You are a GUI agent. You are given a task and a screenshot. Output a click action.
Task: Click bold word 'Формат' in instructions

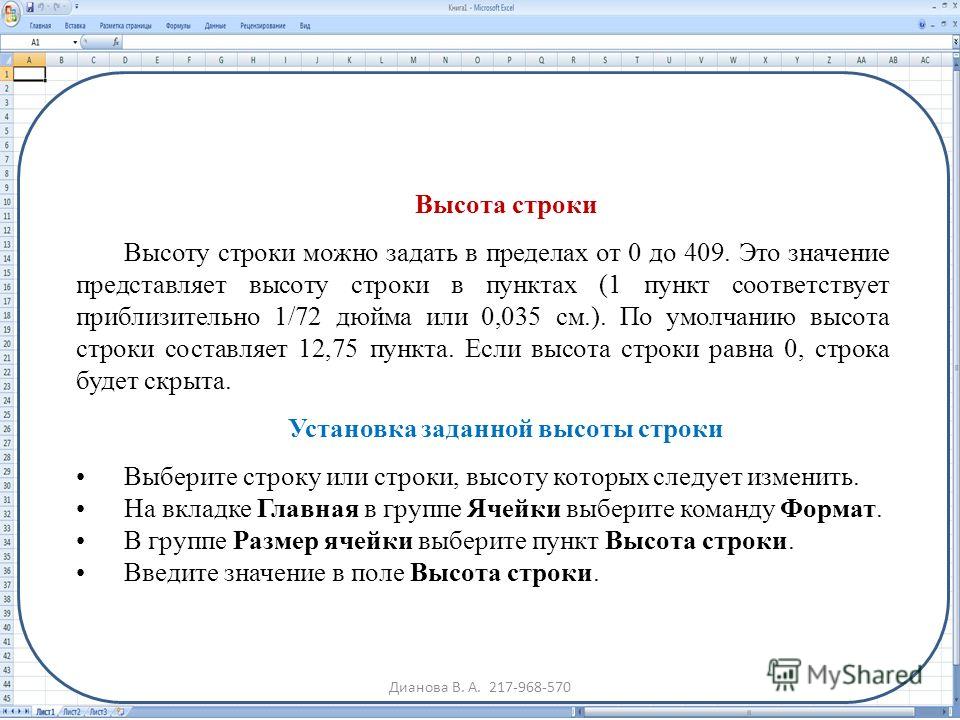point(828,509)
